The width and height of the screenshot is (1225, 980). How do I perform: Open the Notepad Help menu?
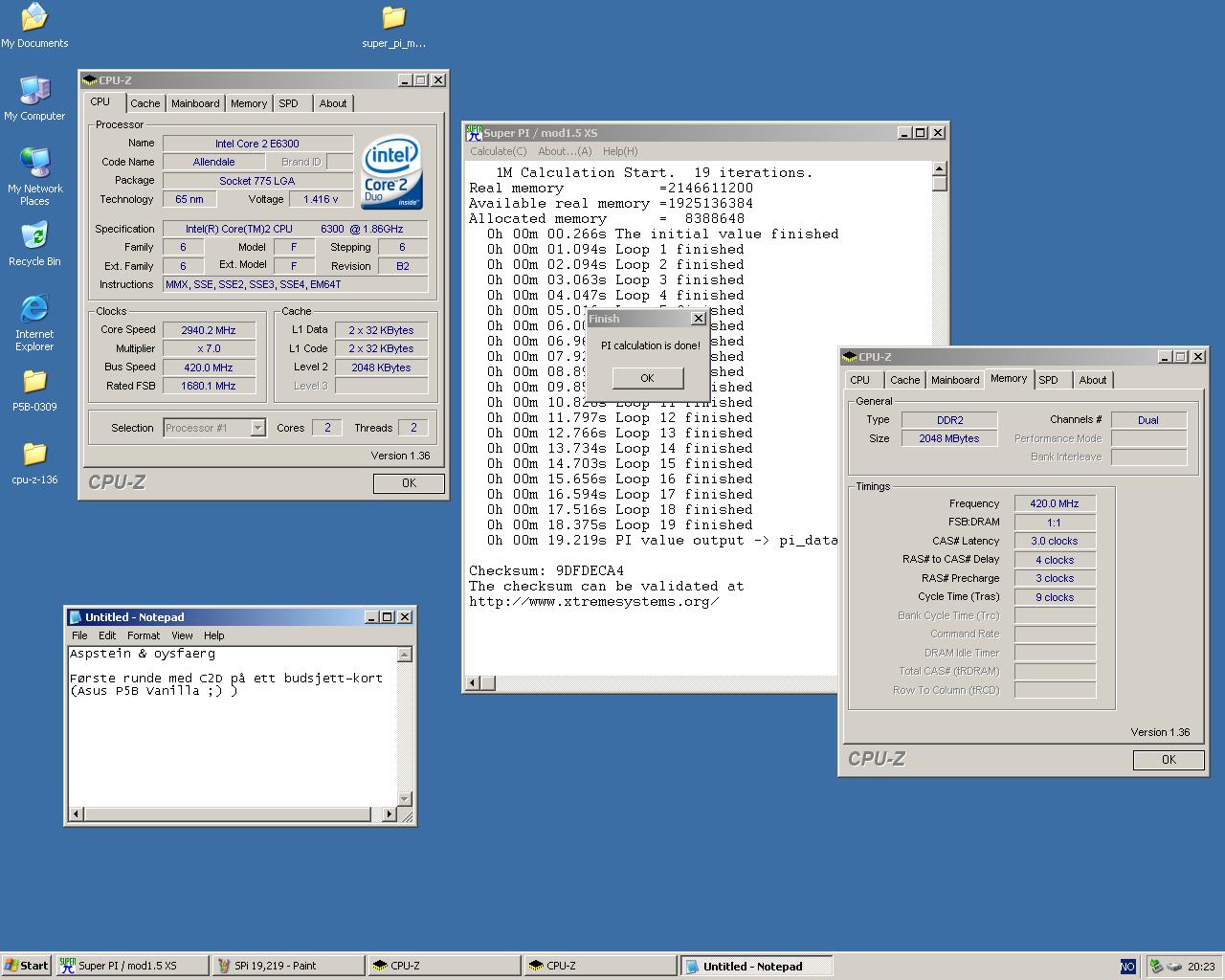pos(214,635)
